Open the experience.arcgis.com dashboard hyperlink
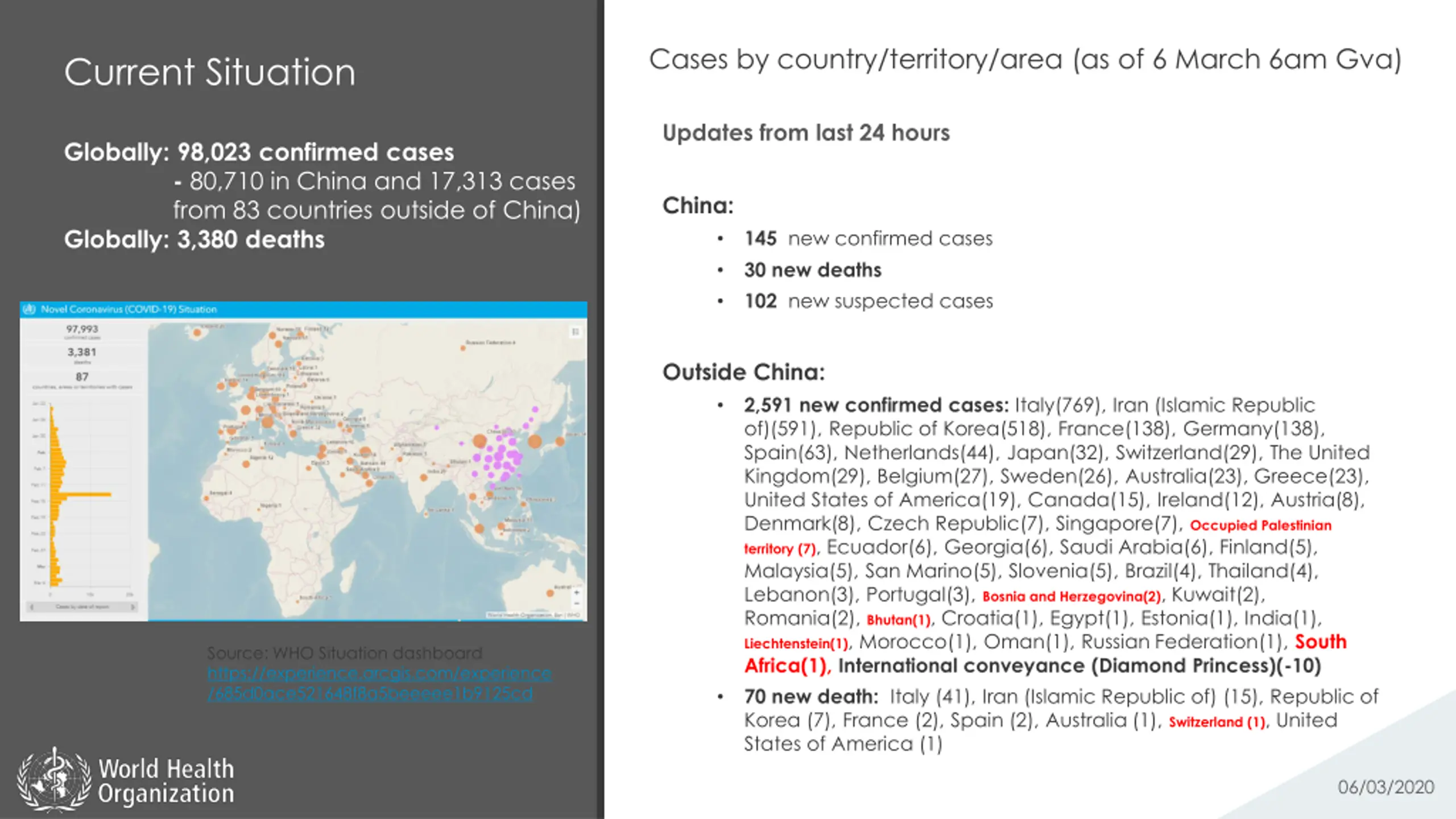Viewport: 1456px width, 819px height. point(379,683)
